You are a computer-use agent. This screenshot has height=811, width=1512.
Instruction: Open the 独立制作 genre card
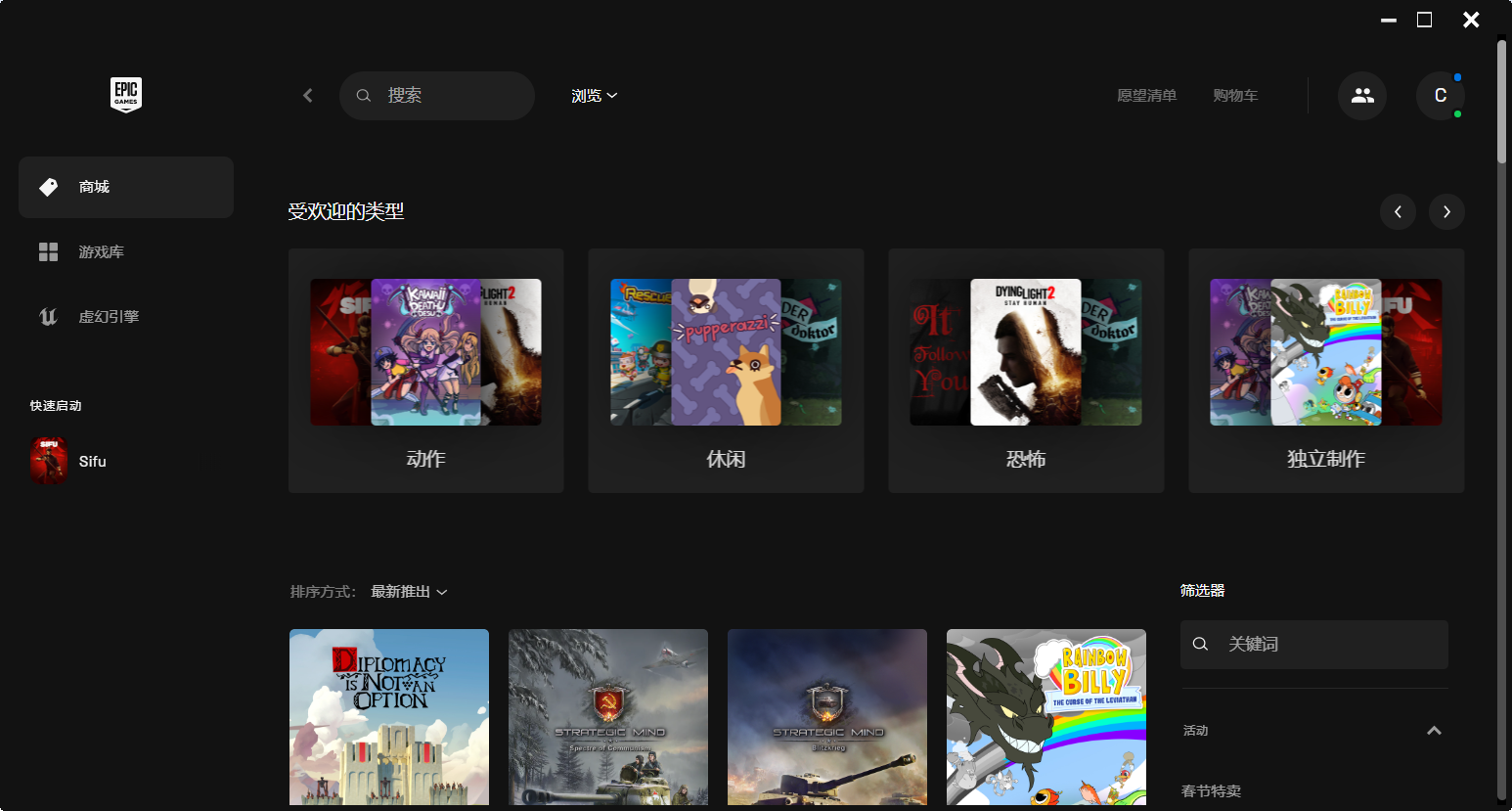tap(1326, 371)
